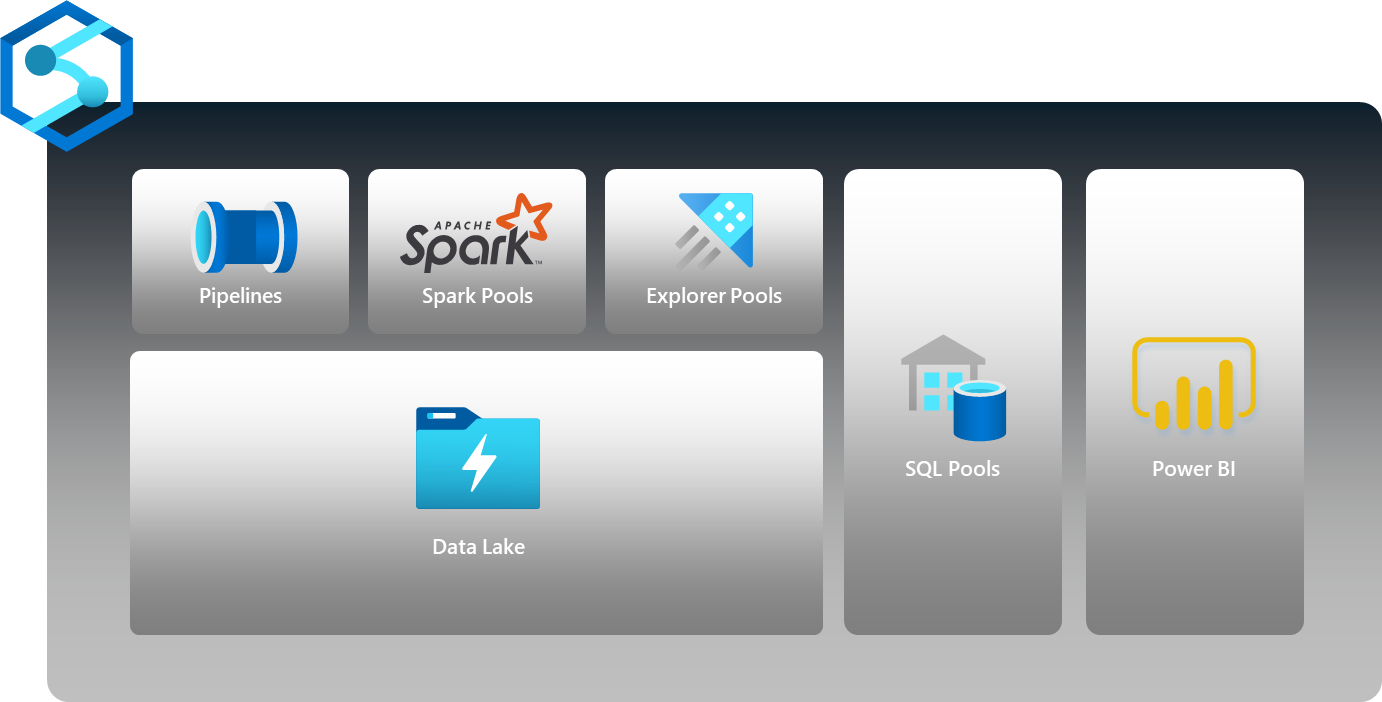Click the SQL Pools warehouse icon
This screenshot has width=1382, height=702.
pyautogui.click(x=952, y=388)
